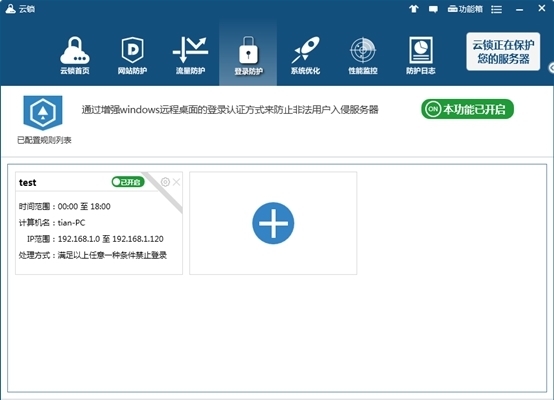This screenshot has height=400, width=554.
Task: Expand the side panel arrow at right edge
Action: coord(551,68)
